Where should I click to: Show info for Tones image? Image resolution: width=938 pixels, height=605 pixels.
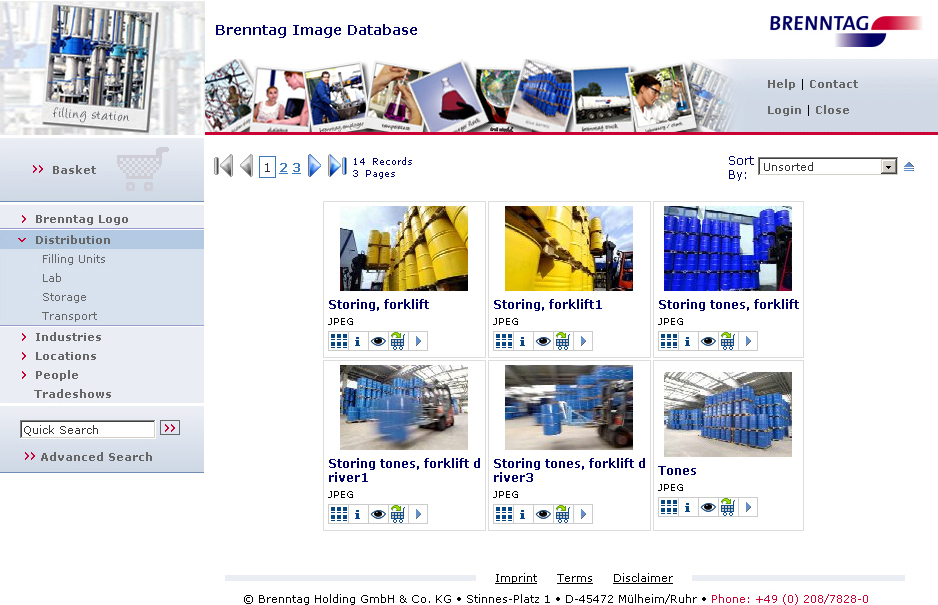(x=688, y=507)
